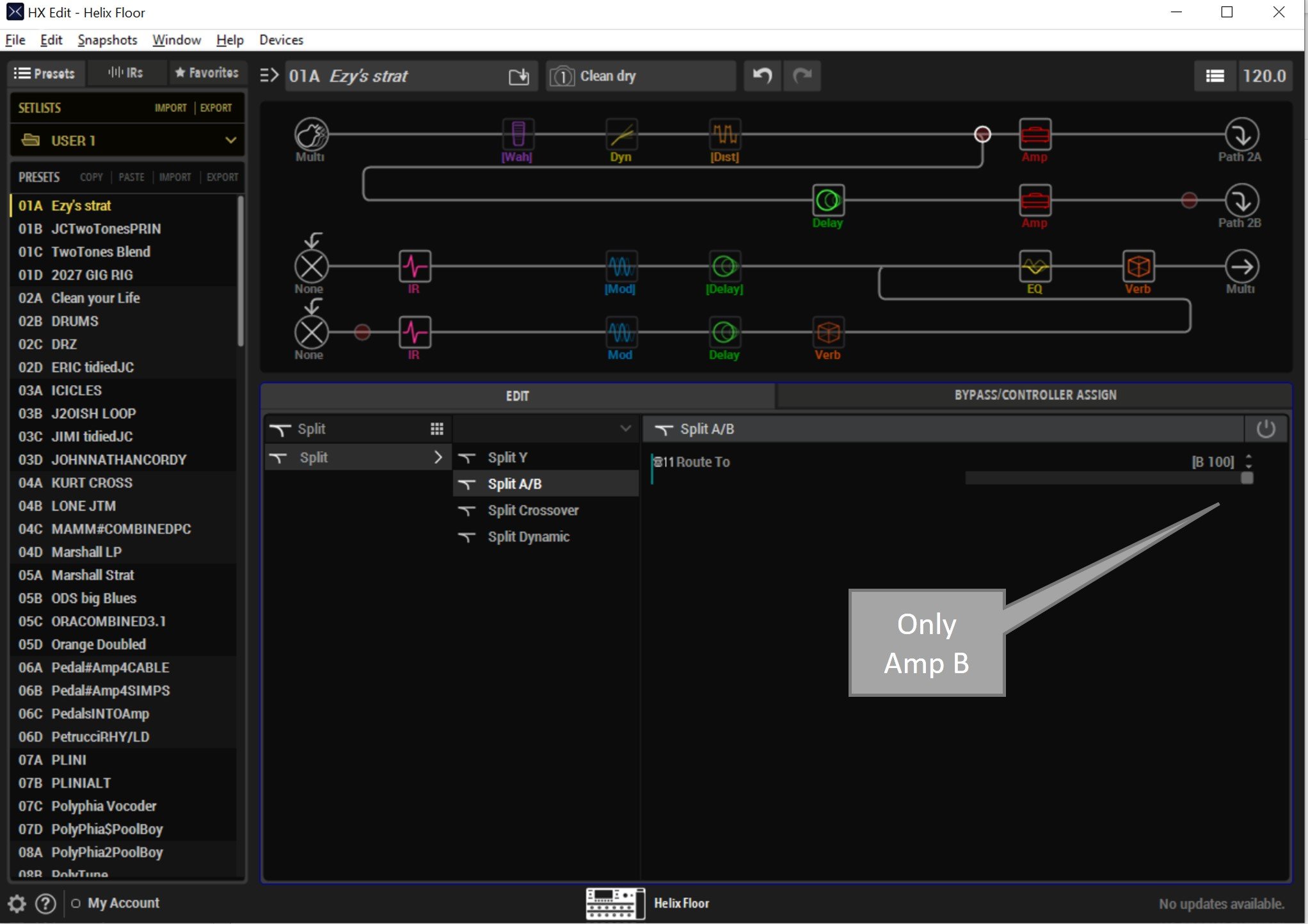
Task: Click the Dyn compressor block
Action: (621, 134)
